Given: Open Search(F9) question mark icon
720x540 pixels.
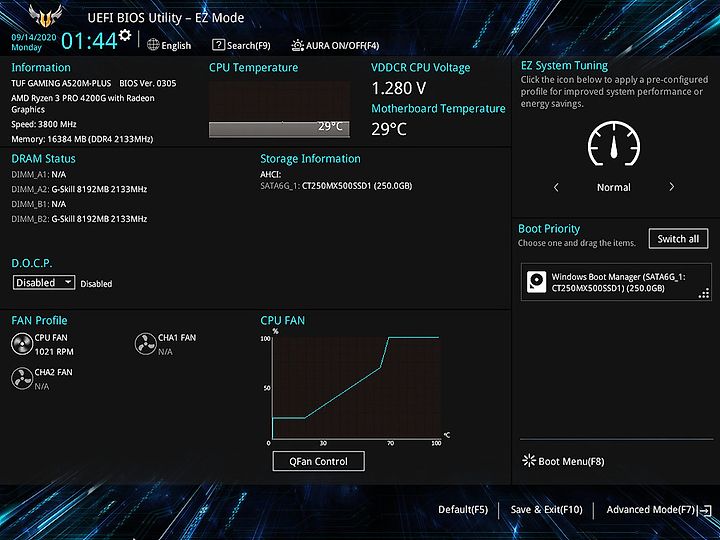Looking at the screenshot, I should point(218,45).
